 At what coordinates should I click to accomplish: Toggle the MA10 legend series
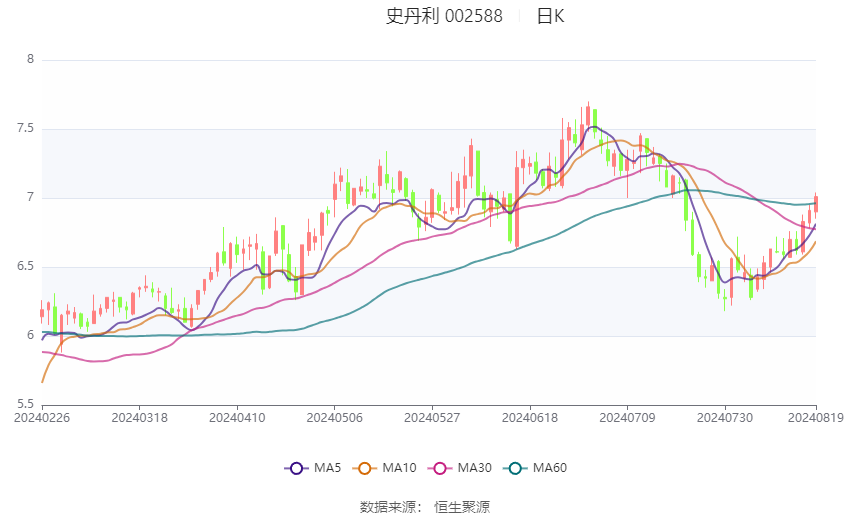coord(384,468)
